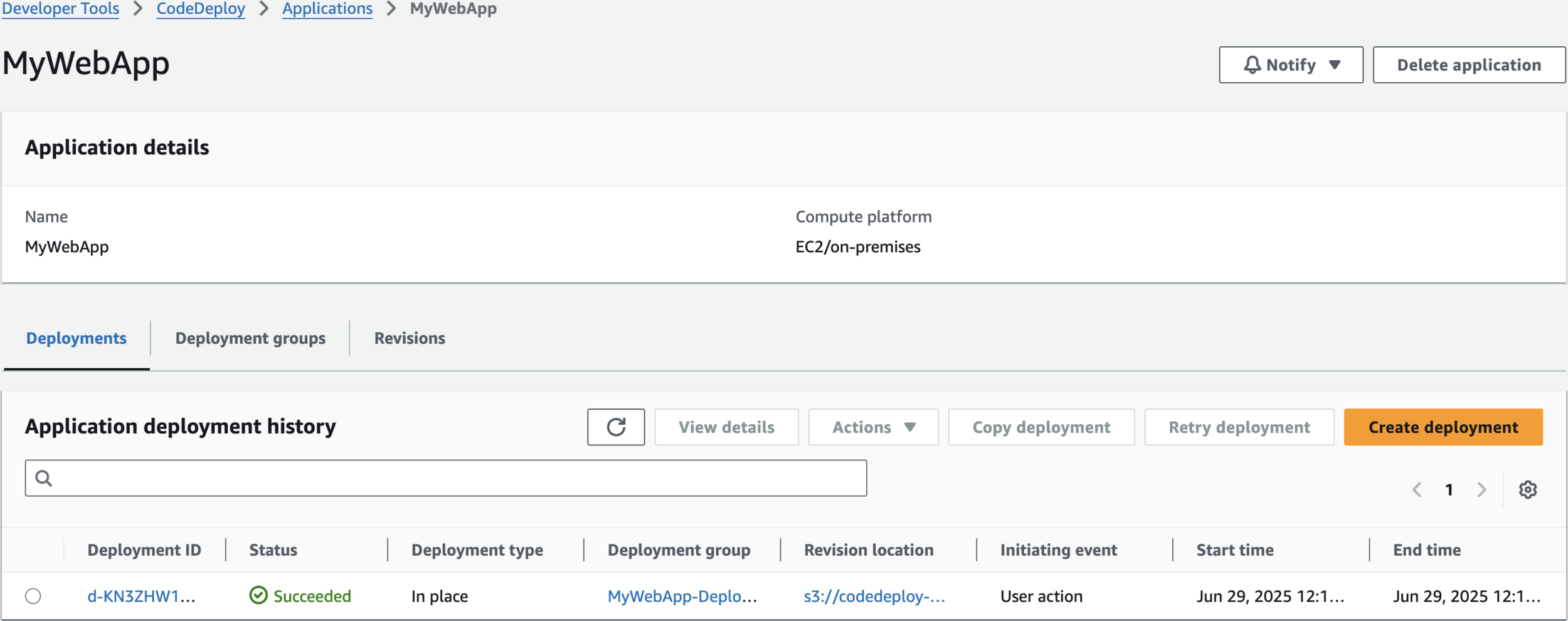Screen dimensions: 1568x621
Task: Select the d-KN3ZHW1 deployment radio button
Action: [x=33, y=595]
